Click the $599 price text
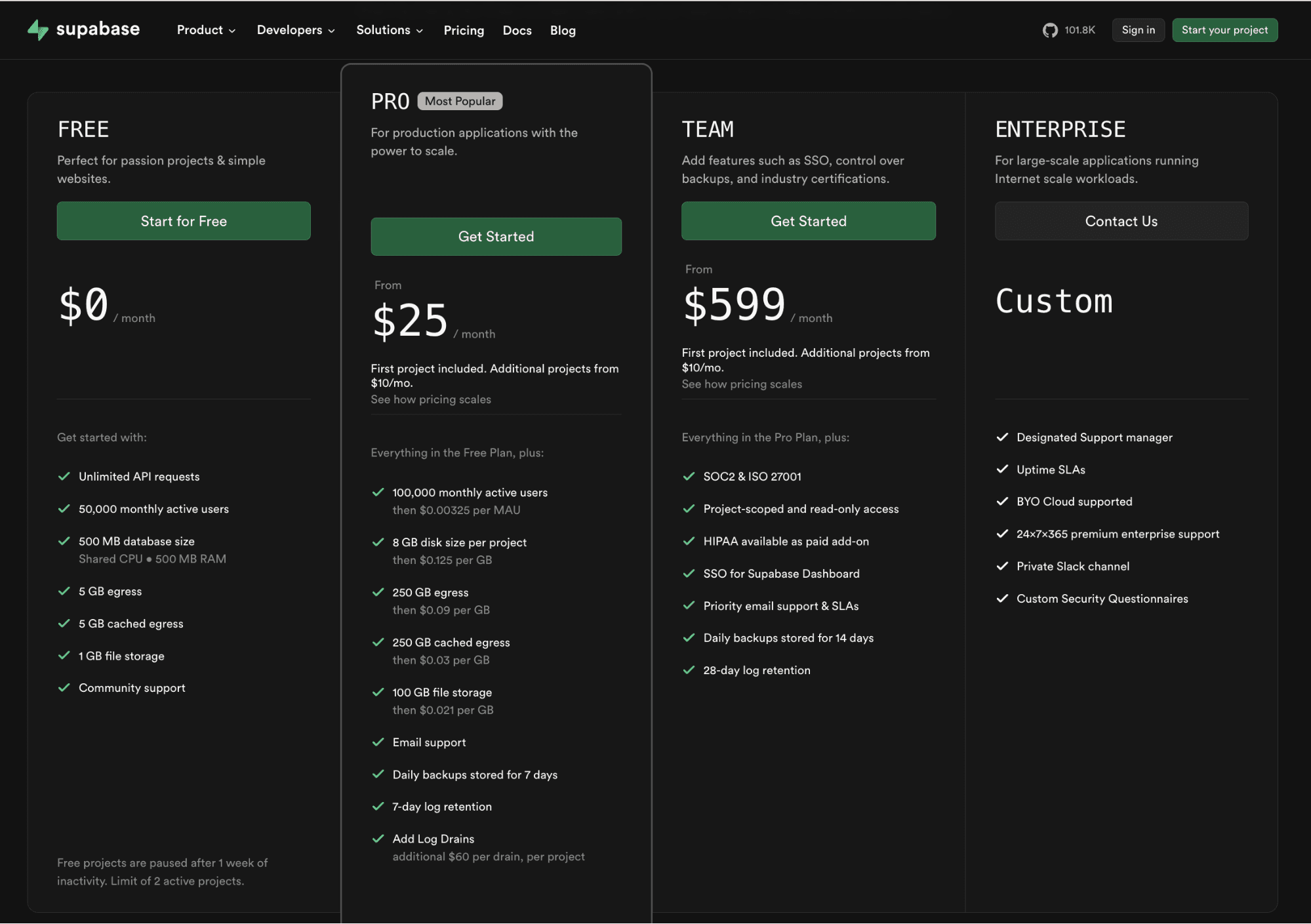Viewport: 1311px width, 924px height. tap(735, 305)
